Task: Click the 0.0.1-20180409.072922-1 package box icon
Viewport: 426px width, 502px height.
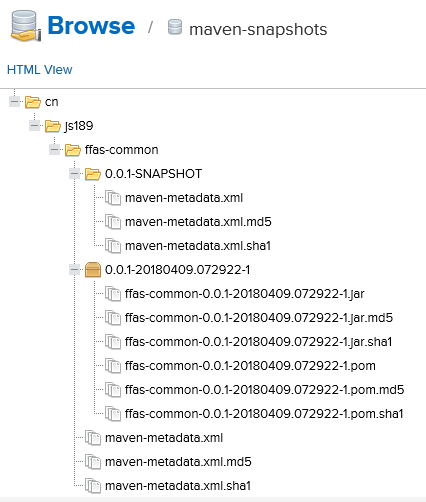Action: [x=93, y=270]
